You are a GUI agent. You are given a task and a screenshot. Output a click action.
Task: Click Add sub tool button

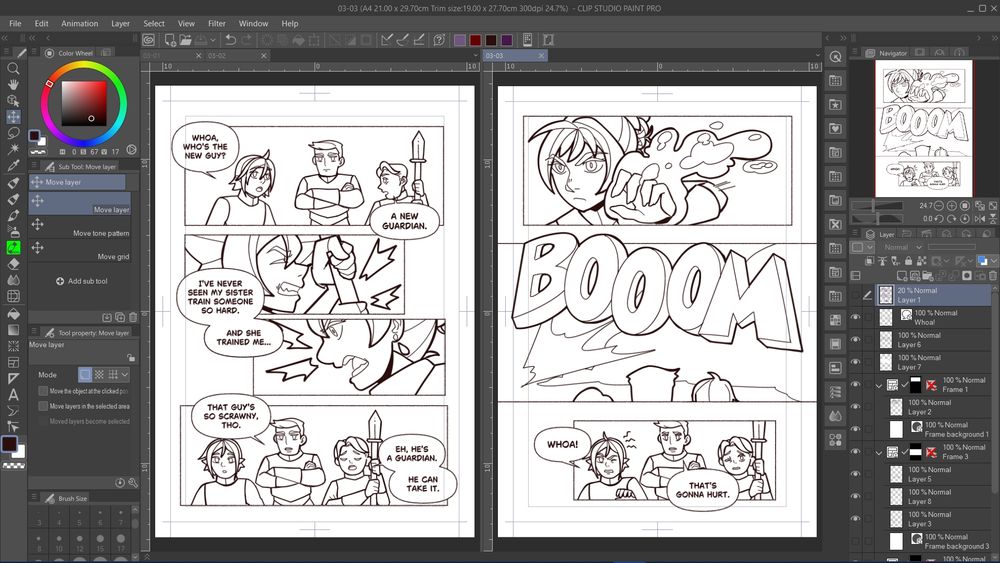(82, 281)
